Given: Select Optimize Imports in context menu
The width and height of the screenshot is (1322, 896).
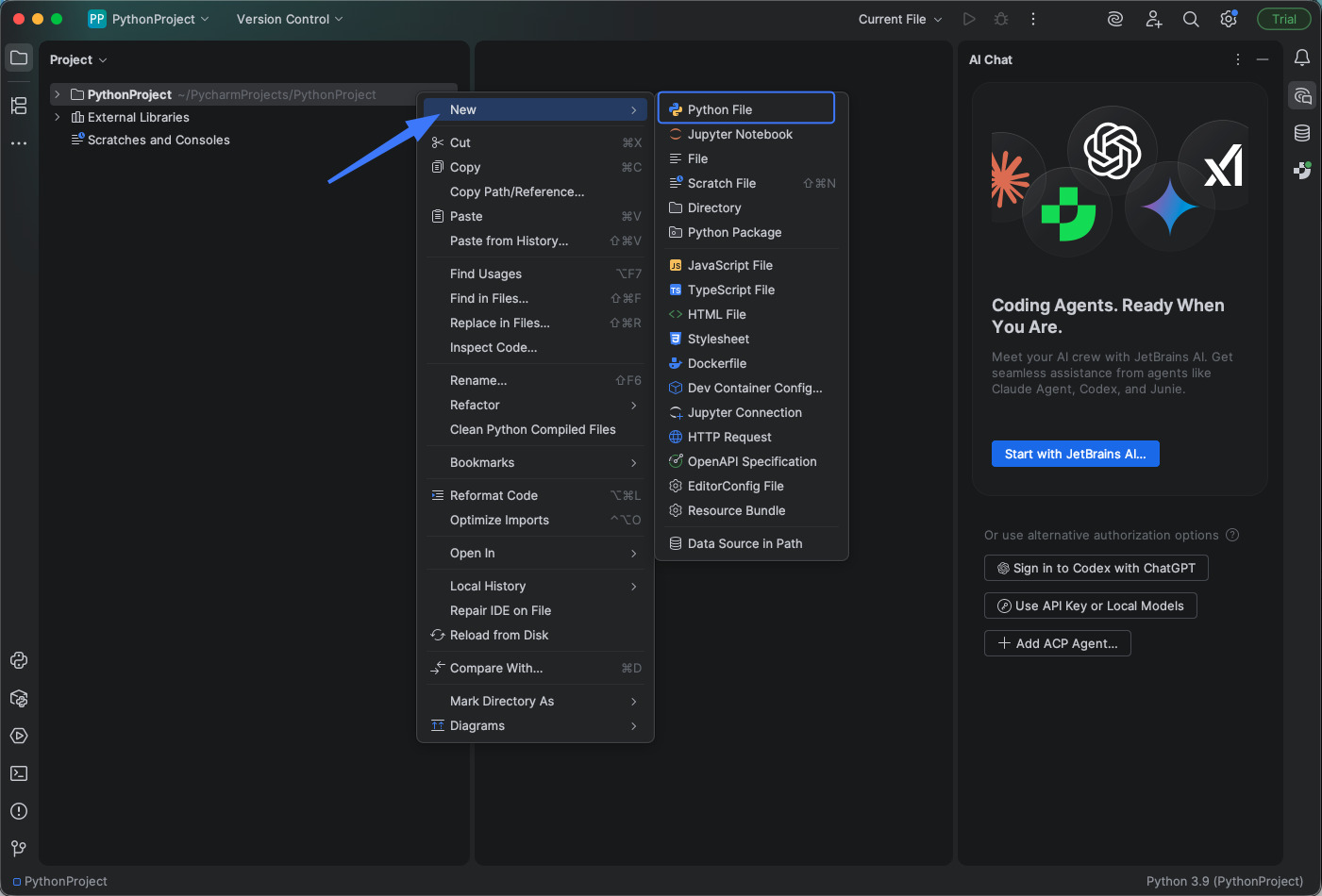Looking at the screenshot, I should point(535,520).
